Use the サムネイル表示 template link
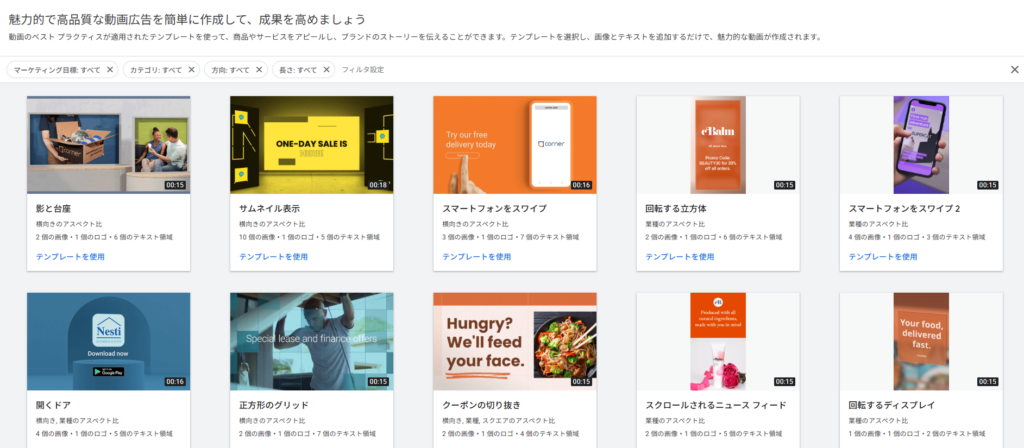Viewport: 1024px width, 448px height. click(x=273, y=257)
